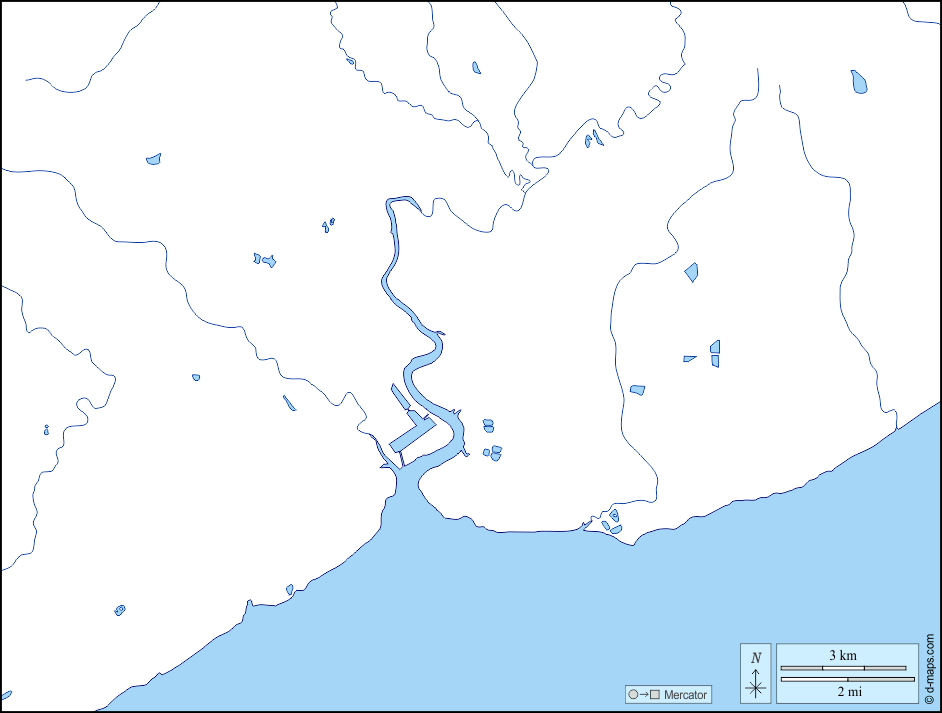Click the large lake in top-right corner

[x=859, y=82]
